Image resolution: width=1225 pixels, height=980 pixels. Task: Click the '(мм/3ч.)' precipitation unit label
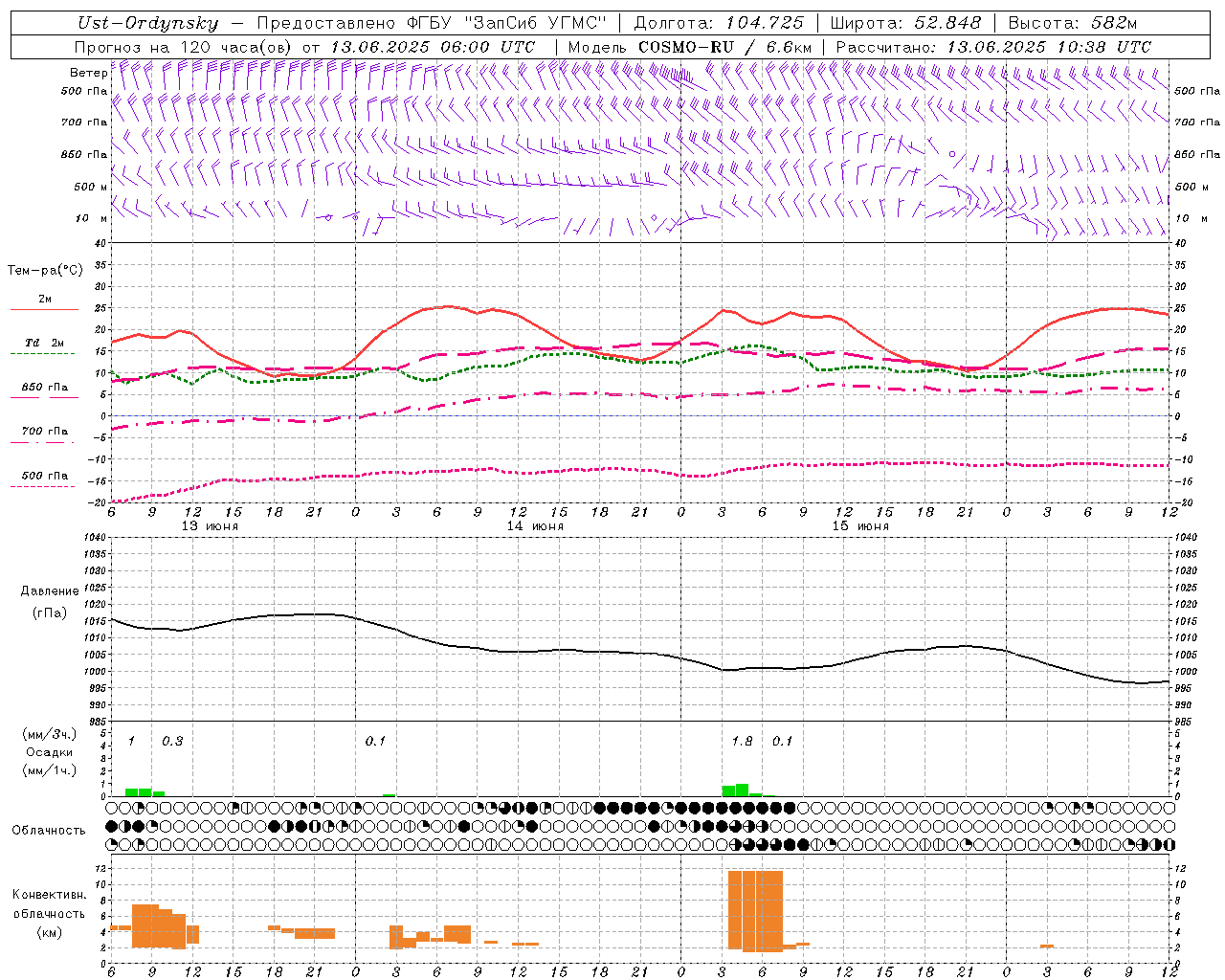click(50, 734)
